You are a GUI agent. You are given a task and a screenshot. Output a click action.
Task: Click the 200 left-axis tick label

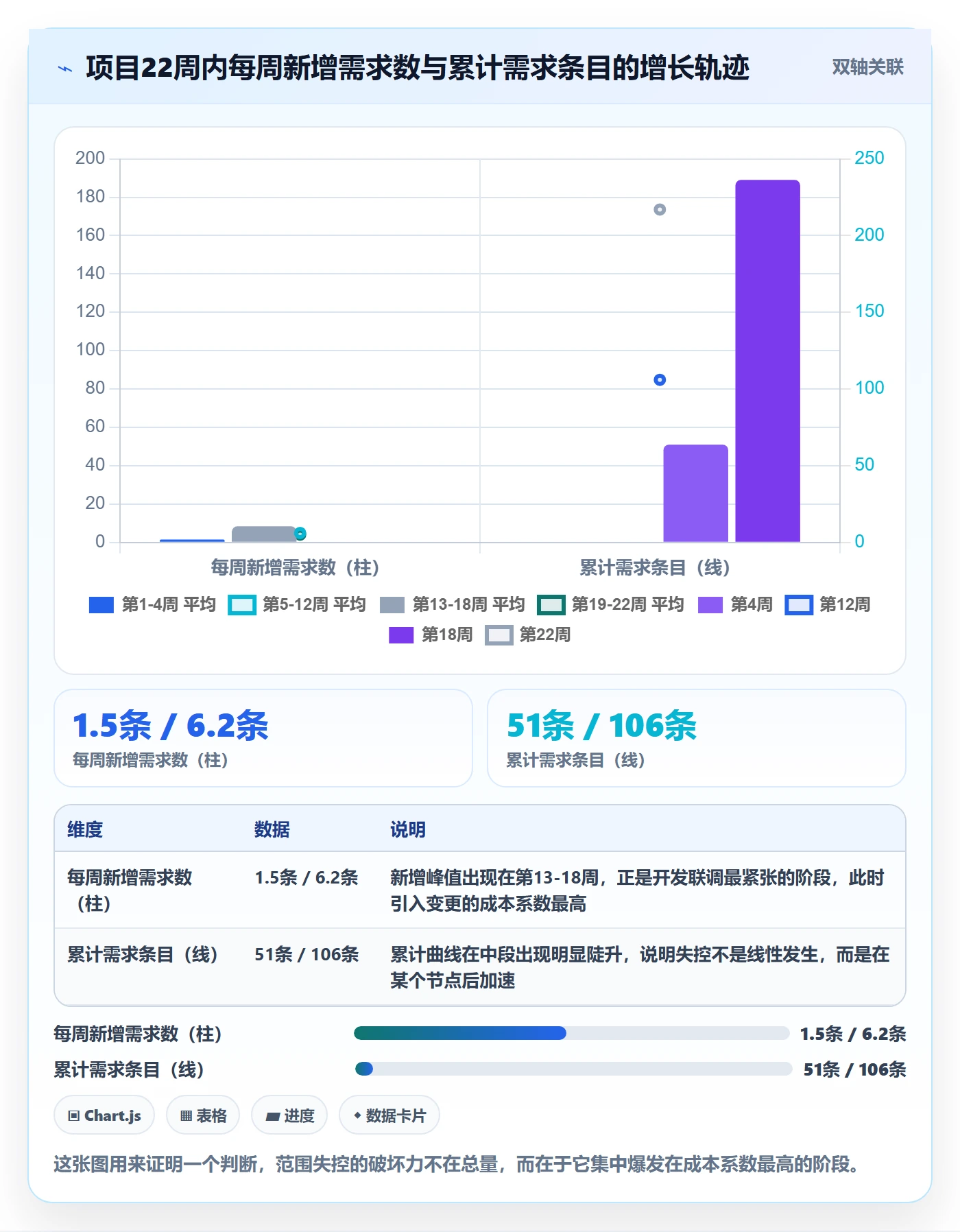91,158
